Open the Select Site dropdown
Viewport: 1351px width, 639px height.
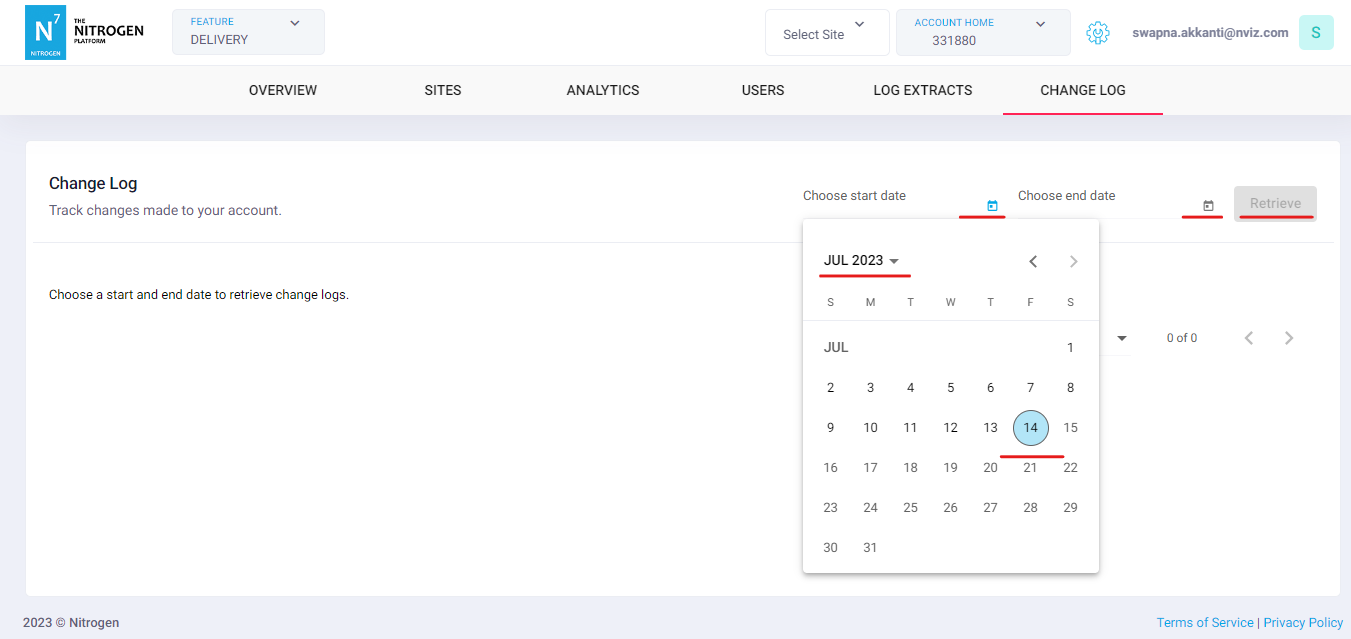coord(826,34)
